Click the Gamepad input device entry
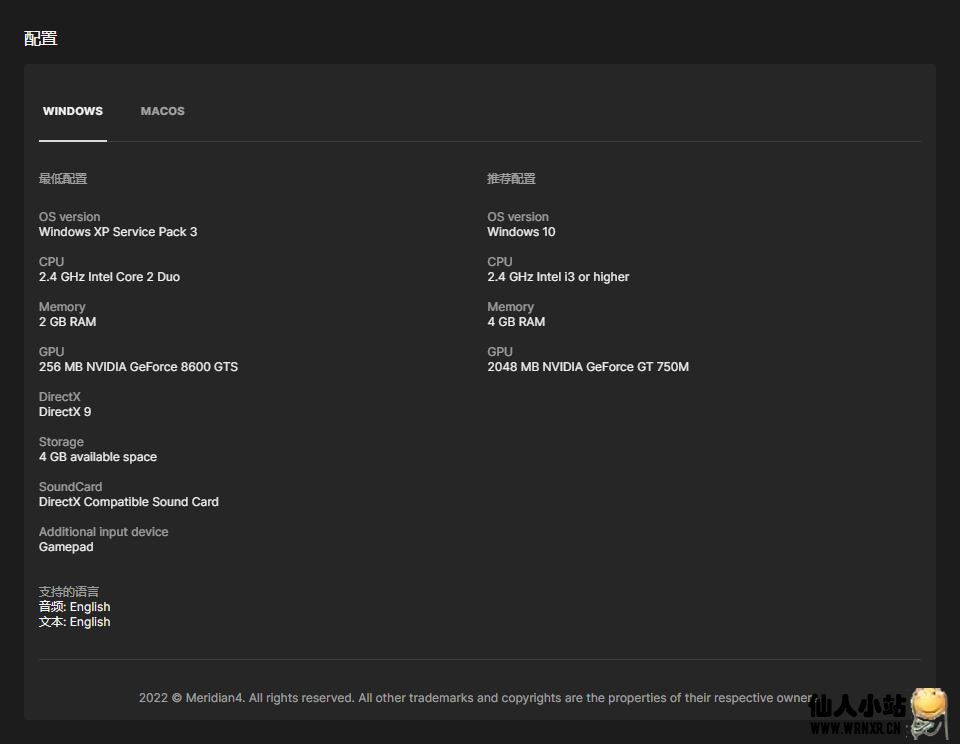Viewport: 960px width, 744px height. (66, 547)
